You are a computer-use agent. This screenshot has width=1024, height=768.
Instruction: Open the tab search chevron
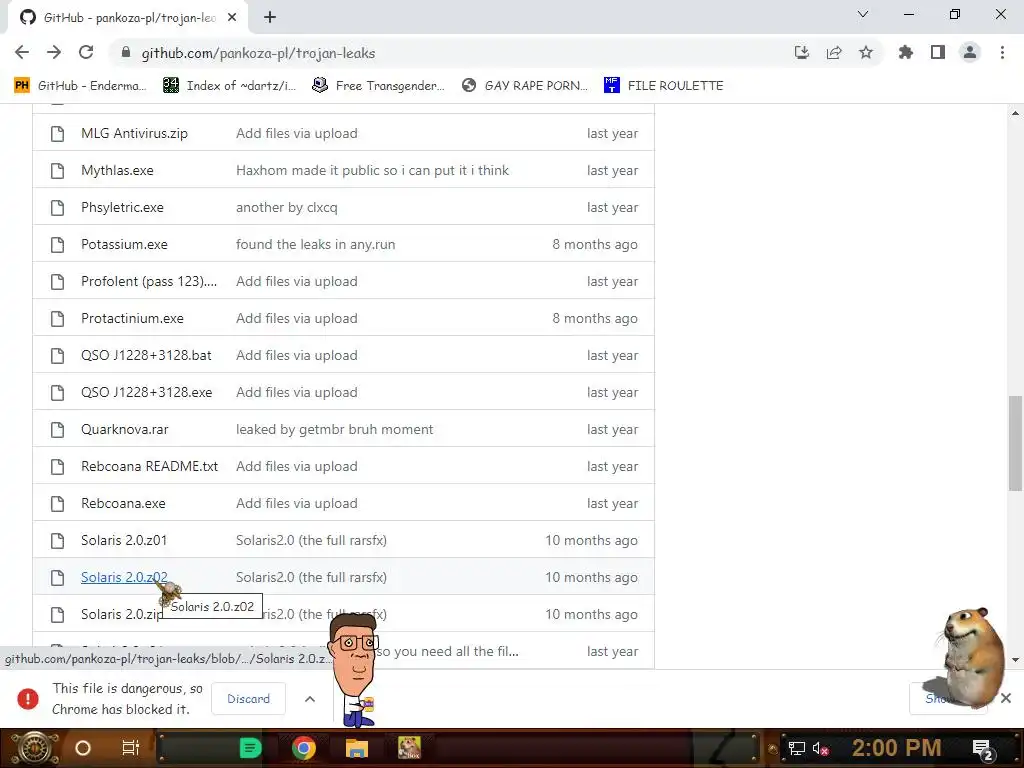click(863, 14)
